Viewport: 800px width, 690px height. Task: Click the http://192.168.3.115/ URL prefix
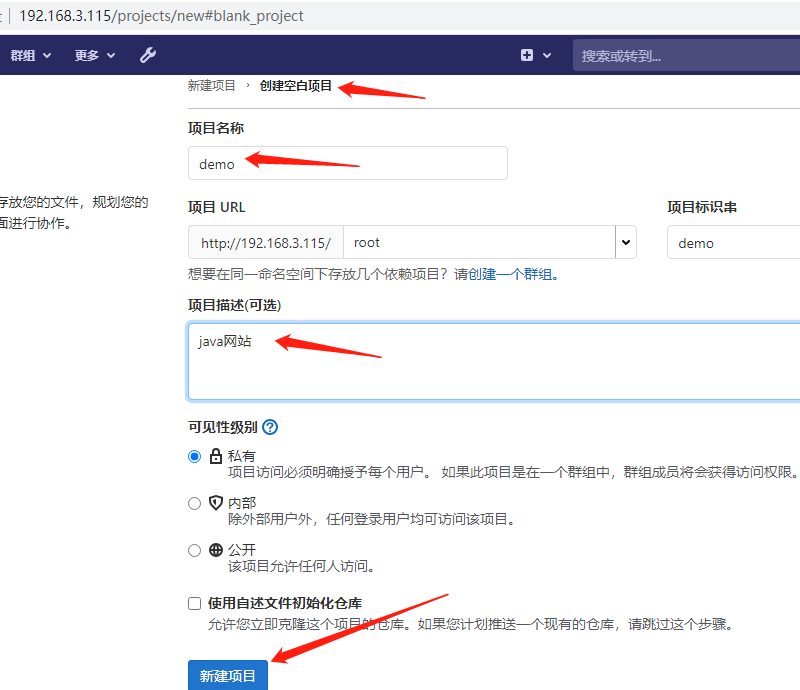coord(266,242)
